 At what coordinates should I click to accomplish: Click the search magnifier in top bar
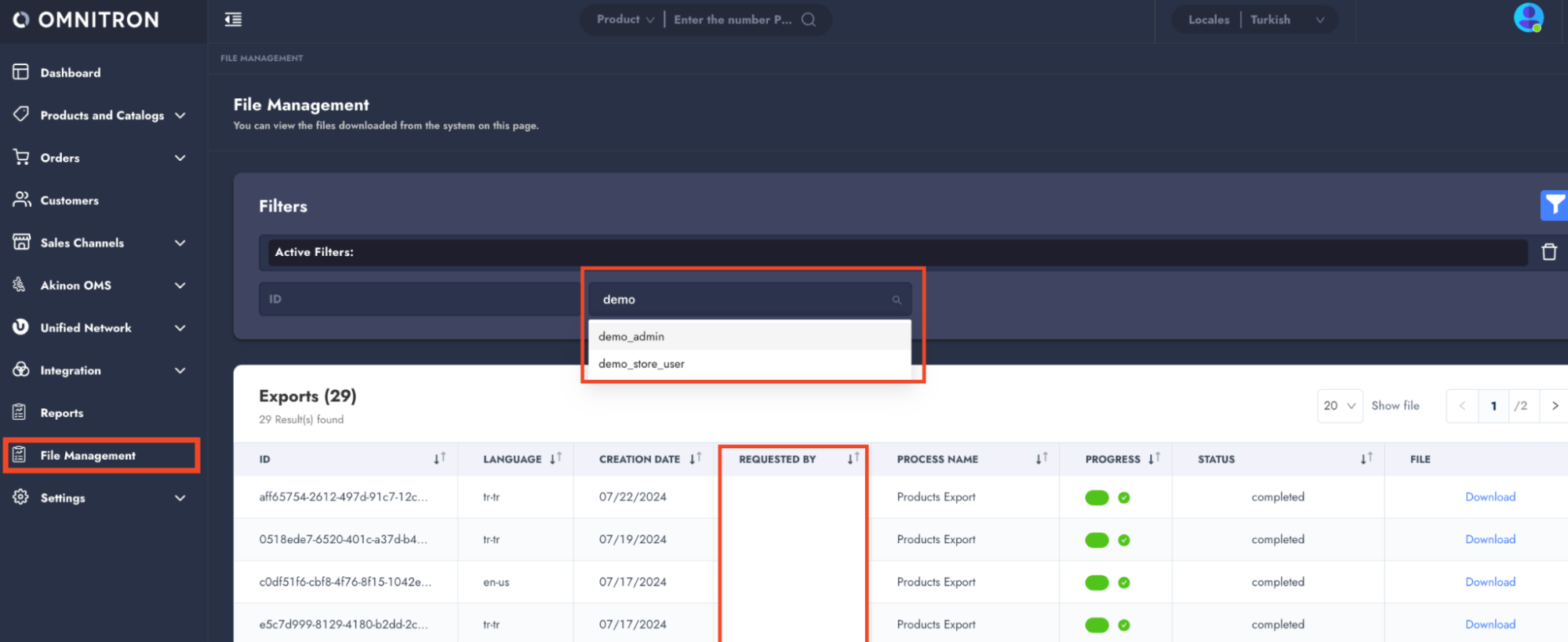(809, 20)
